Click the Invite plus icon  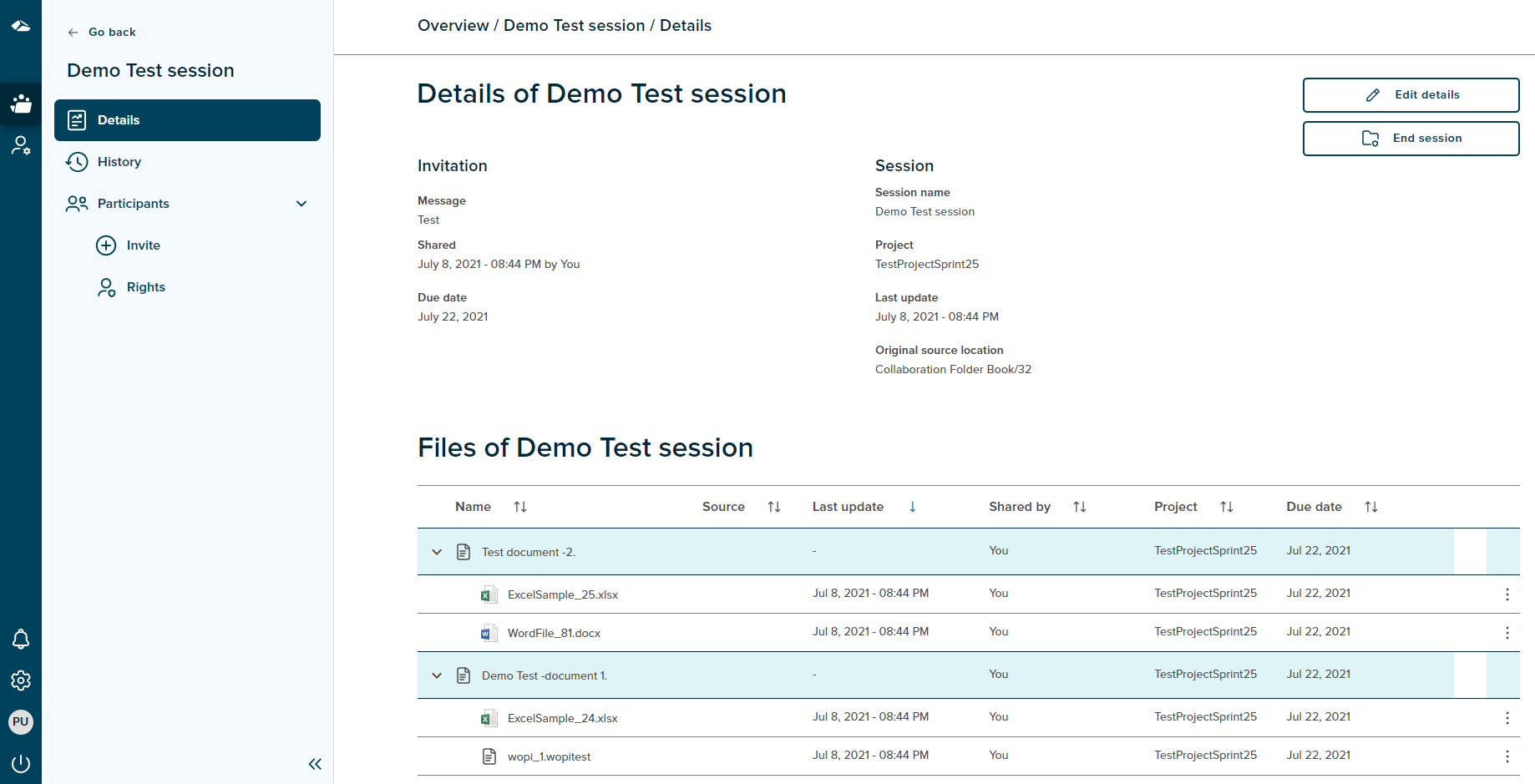pos(106,245)
